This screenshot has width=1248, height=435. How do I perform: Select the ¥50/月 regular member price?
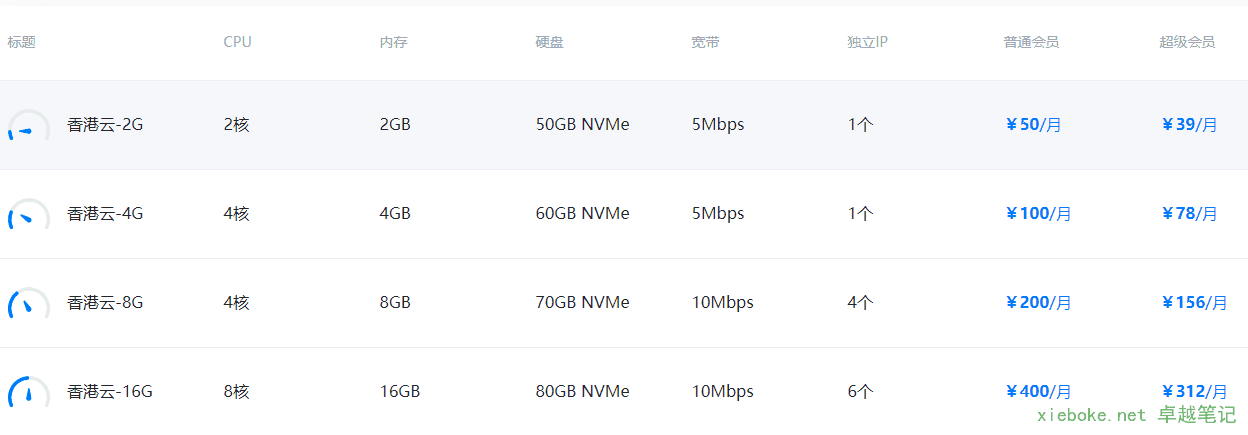pos(1033,125)
